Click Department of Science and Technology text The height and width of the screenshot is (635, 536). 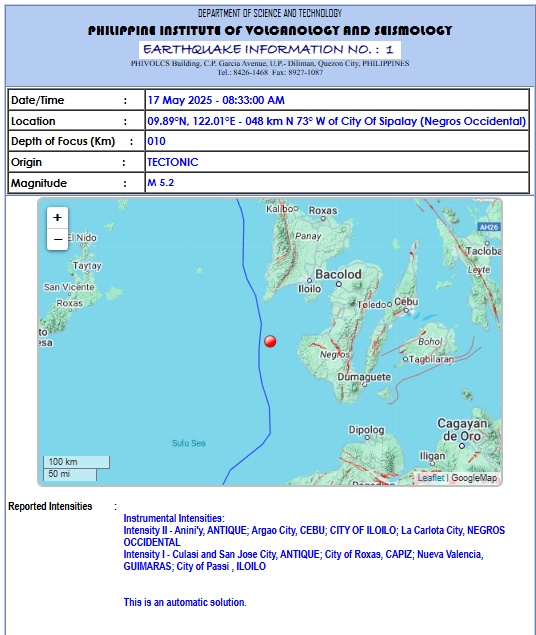pos(270,13)
